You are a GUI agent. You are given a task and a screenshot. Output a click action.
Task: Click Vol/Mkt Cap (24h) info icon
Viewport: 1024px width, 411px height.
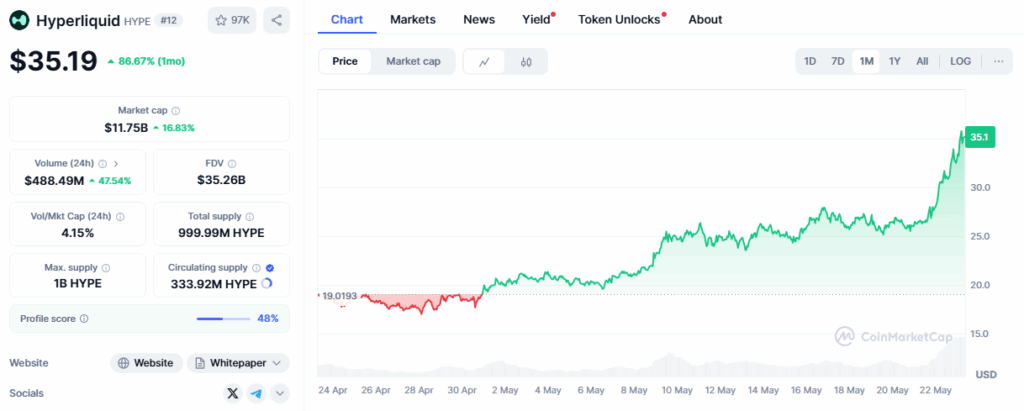[120, 216]
